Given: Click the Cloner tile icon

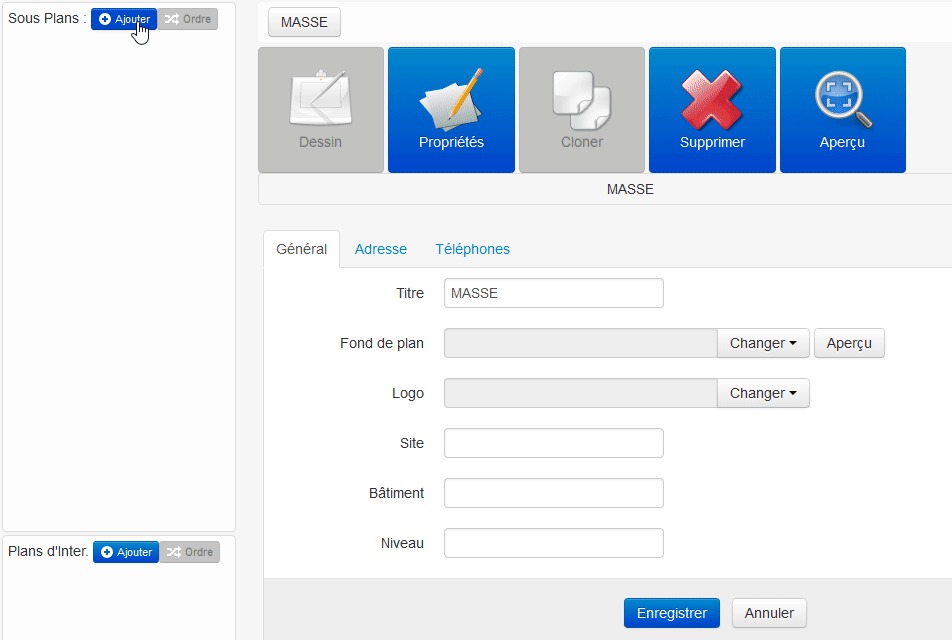Looking at the screenshot, I should coord(581,110).
